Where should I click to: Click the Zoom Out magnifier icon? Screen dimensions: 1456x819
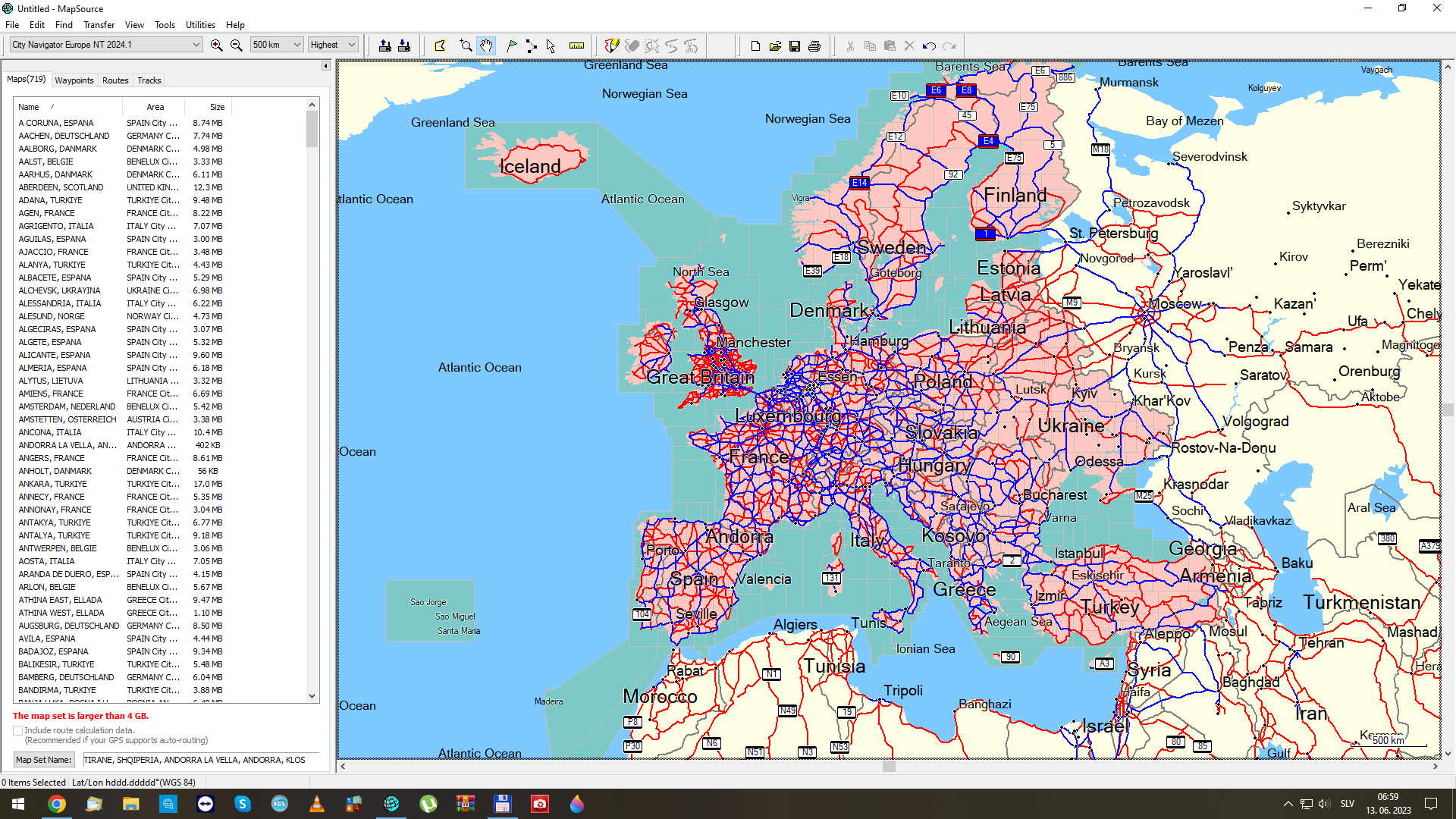[x=237, y=45]
